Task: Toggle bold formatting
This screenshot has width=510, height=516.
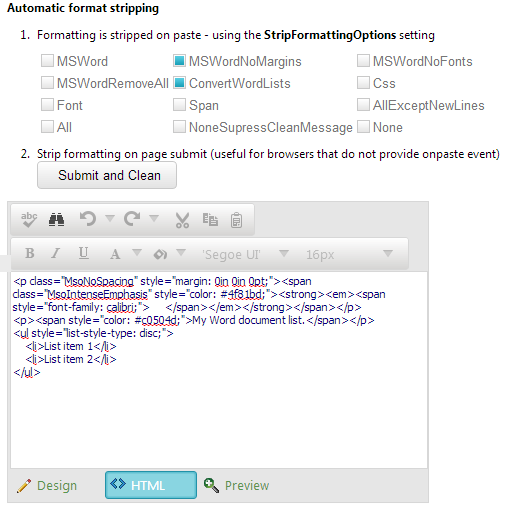Action: click(30, 254)
